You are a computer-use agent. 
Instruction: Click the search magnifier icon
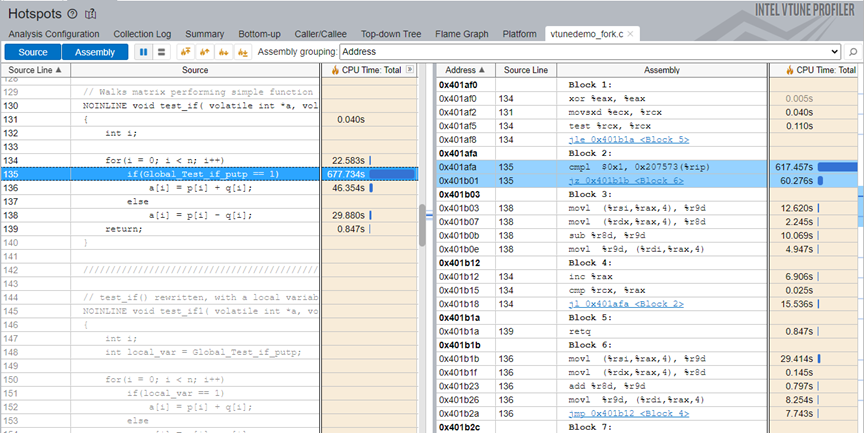point(853,51)
